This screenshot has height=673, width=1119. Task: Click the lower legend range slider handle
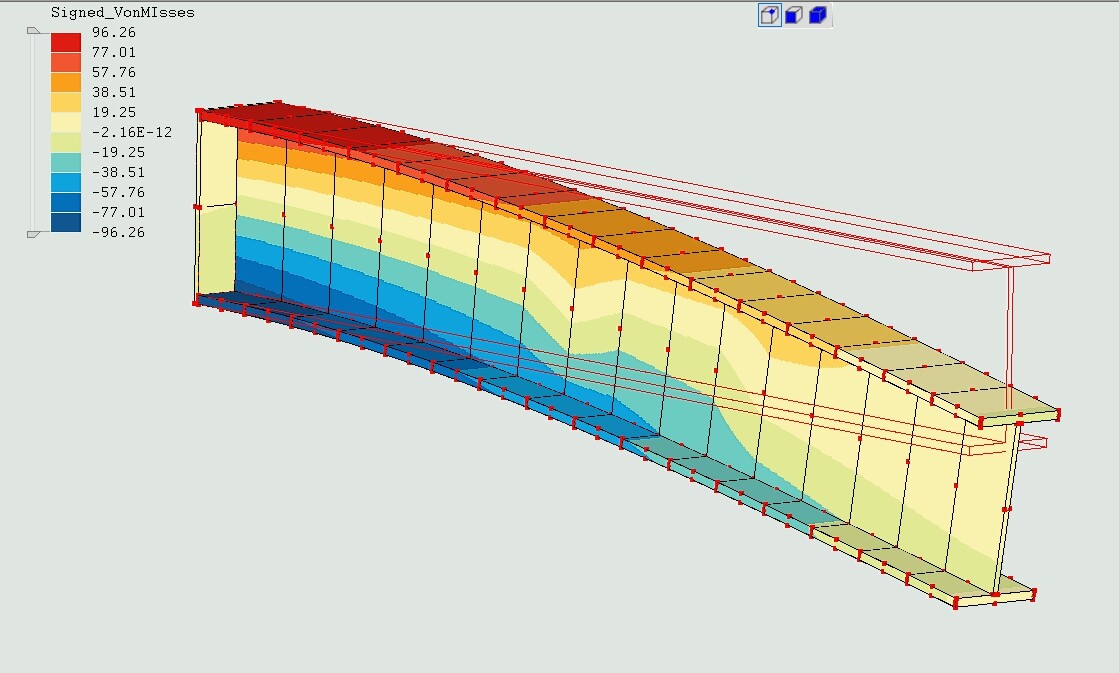click(34, 234)
